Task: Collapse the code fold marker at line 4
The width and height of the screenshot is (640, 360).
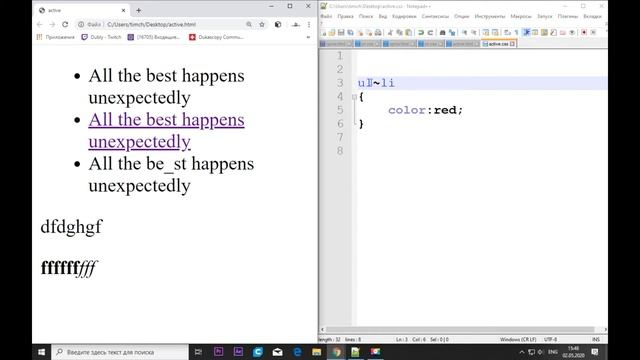Action: pos(354,97)
